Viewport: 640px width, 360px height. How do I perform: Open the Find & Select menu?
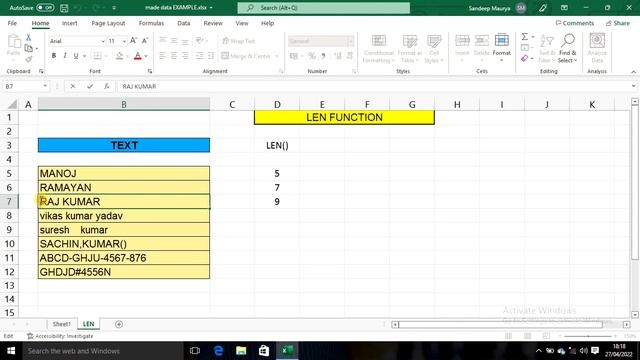click(567, 49)
